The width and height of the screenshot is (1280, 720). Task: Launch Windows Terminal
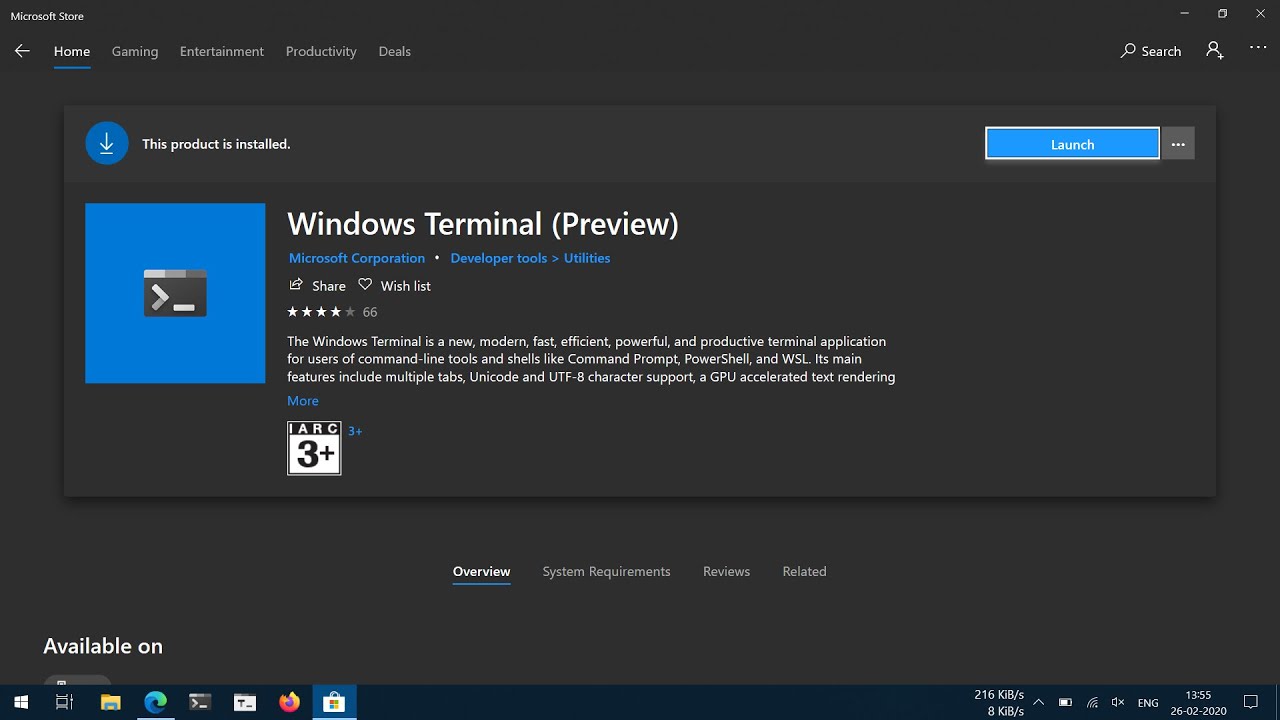click(x=1072, y=144)
